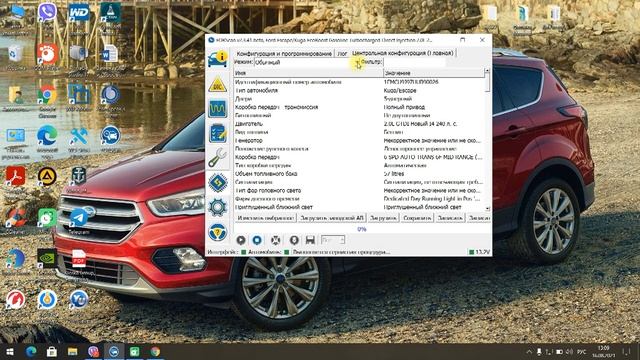Screen dimensions: 640x360
Task: Select the Тип автомобиля row
Action: tap(359, 91)
